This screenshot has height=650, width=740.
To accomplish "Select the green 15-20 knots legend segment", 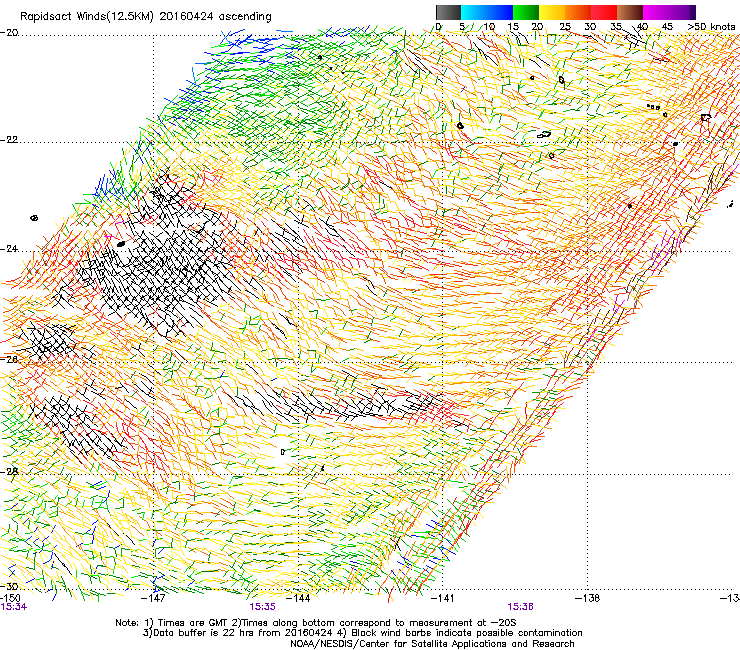I will point(526,12).
